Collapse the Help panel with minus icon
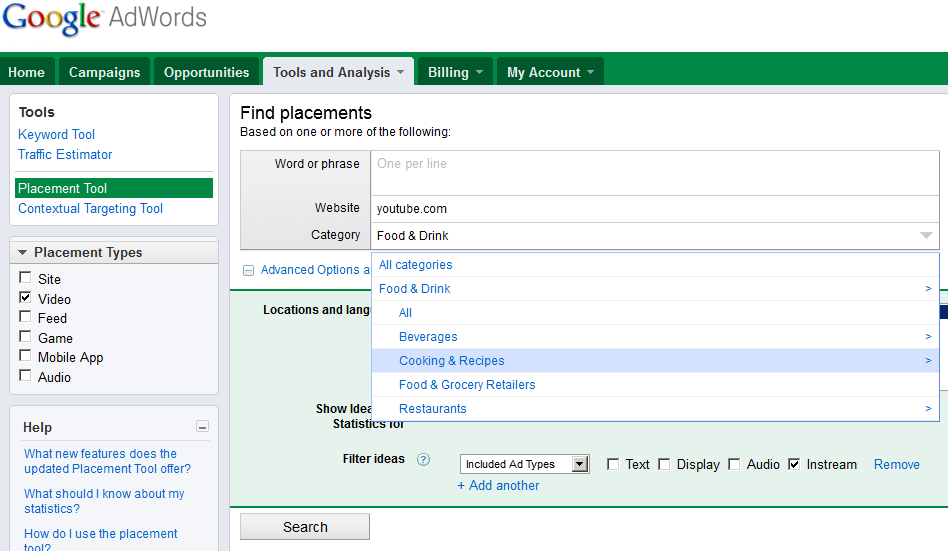 (203, 427)
